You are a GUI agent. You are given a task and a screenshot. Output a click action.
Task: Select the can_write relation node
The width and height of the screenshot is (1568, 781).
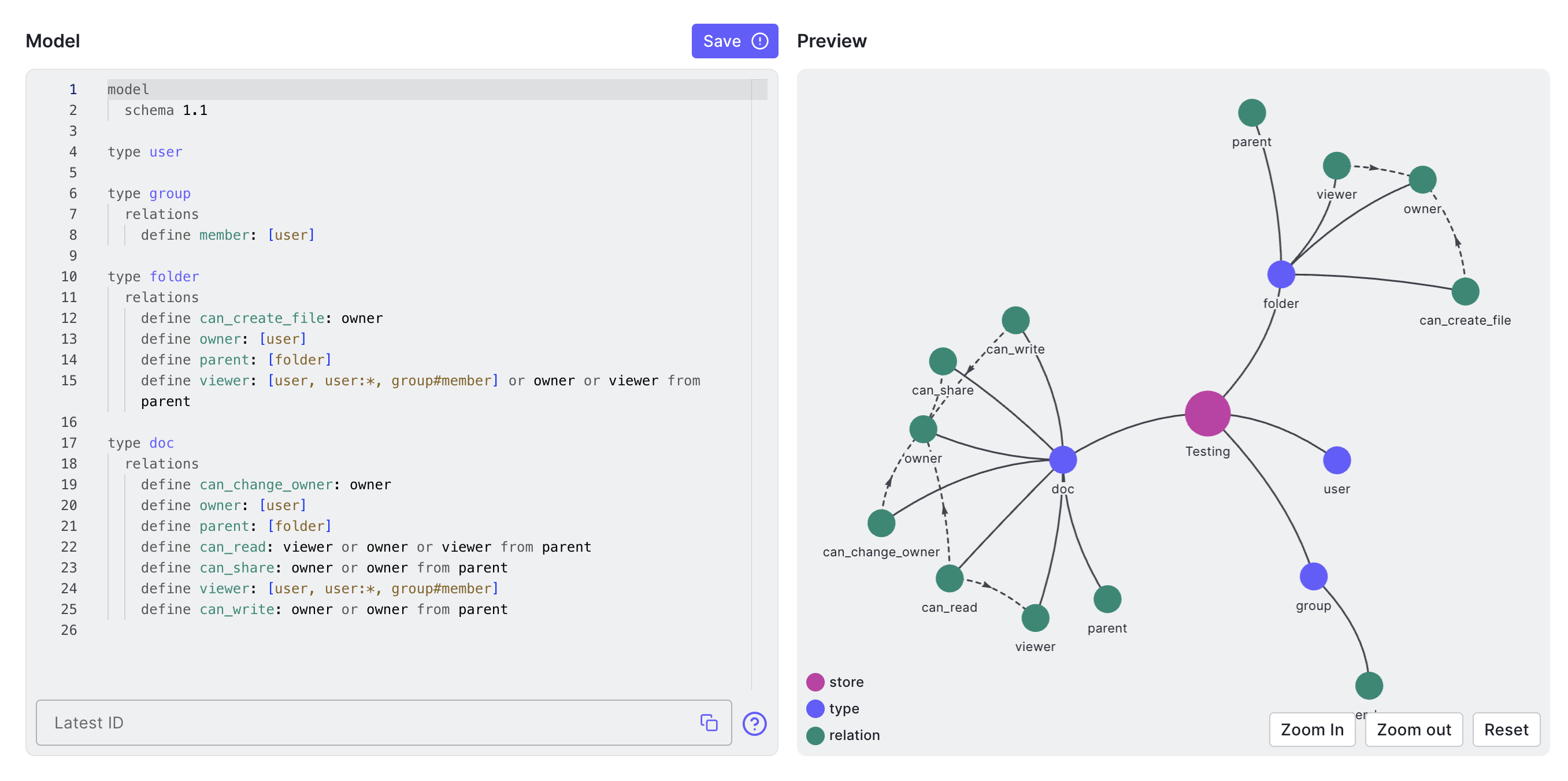click(x=1015, y=320)
